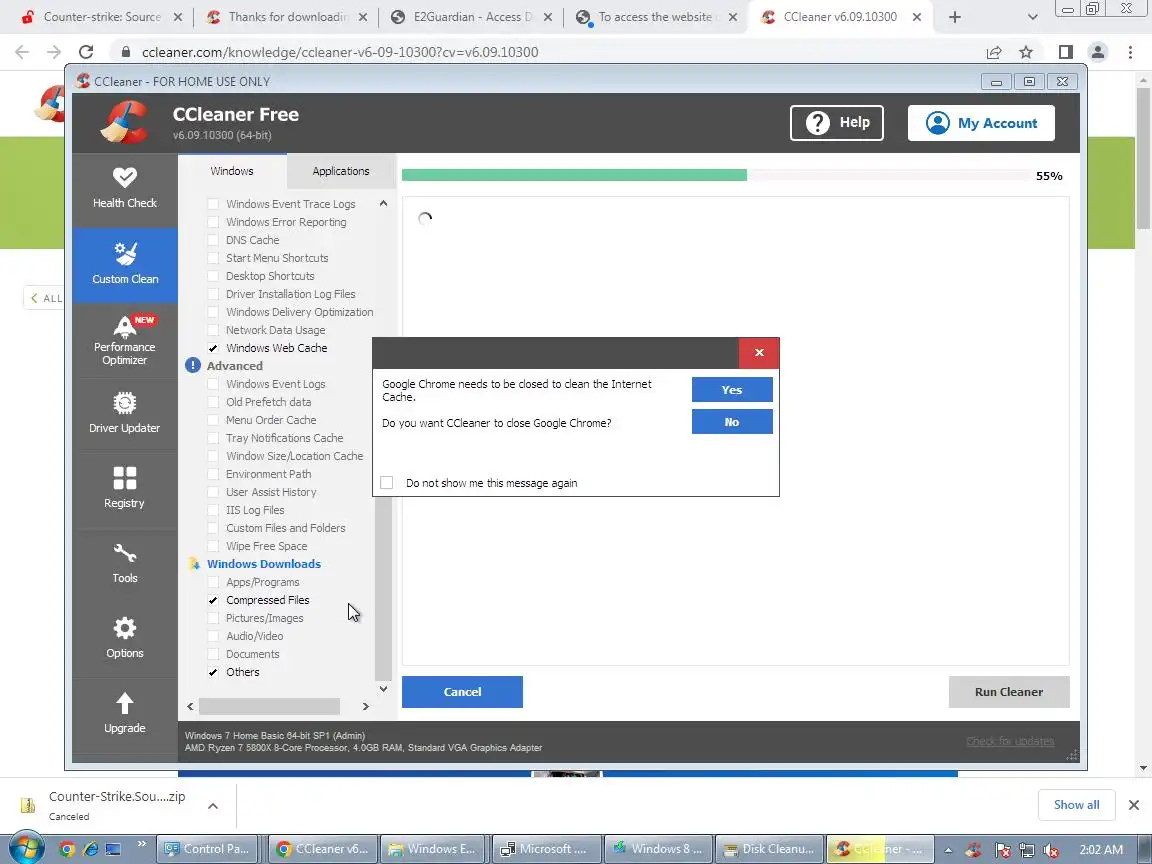Viewport: 1152px width, 864px height.
Task: Open Chrome three-dot menu
Action: [1130, 51]
